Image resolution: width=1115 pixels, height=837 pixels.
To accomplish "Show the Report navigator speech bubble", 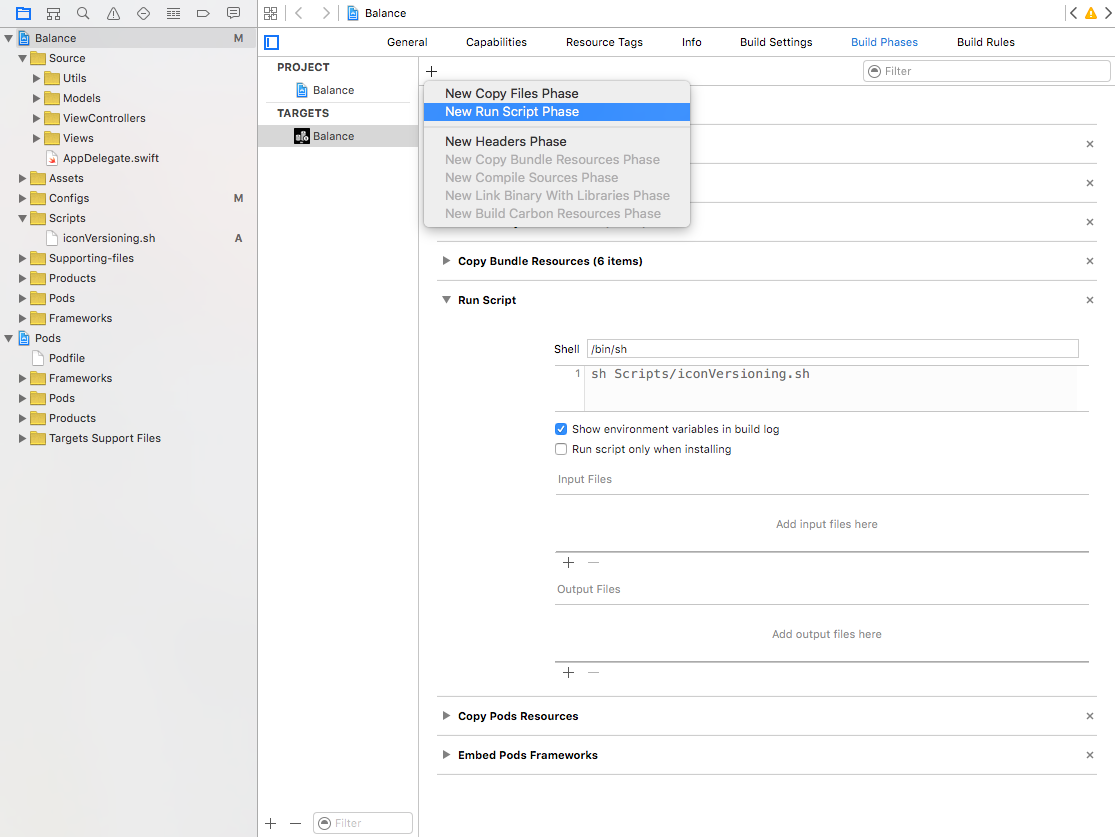I will pyautogui.click(x=233, y=13).
